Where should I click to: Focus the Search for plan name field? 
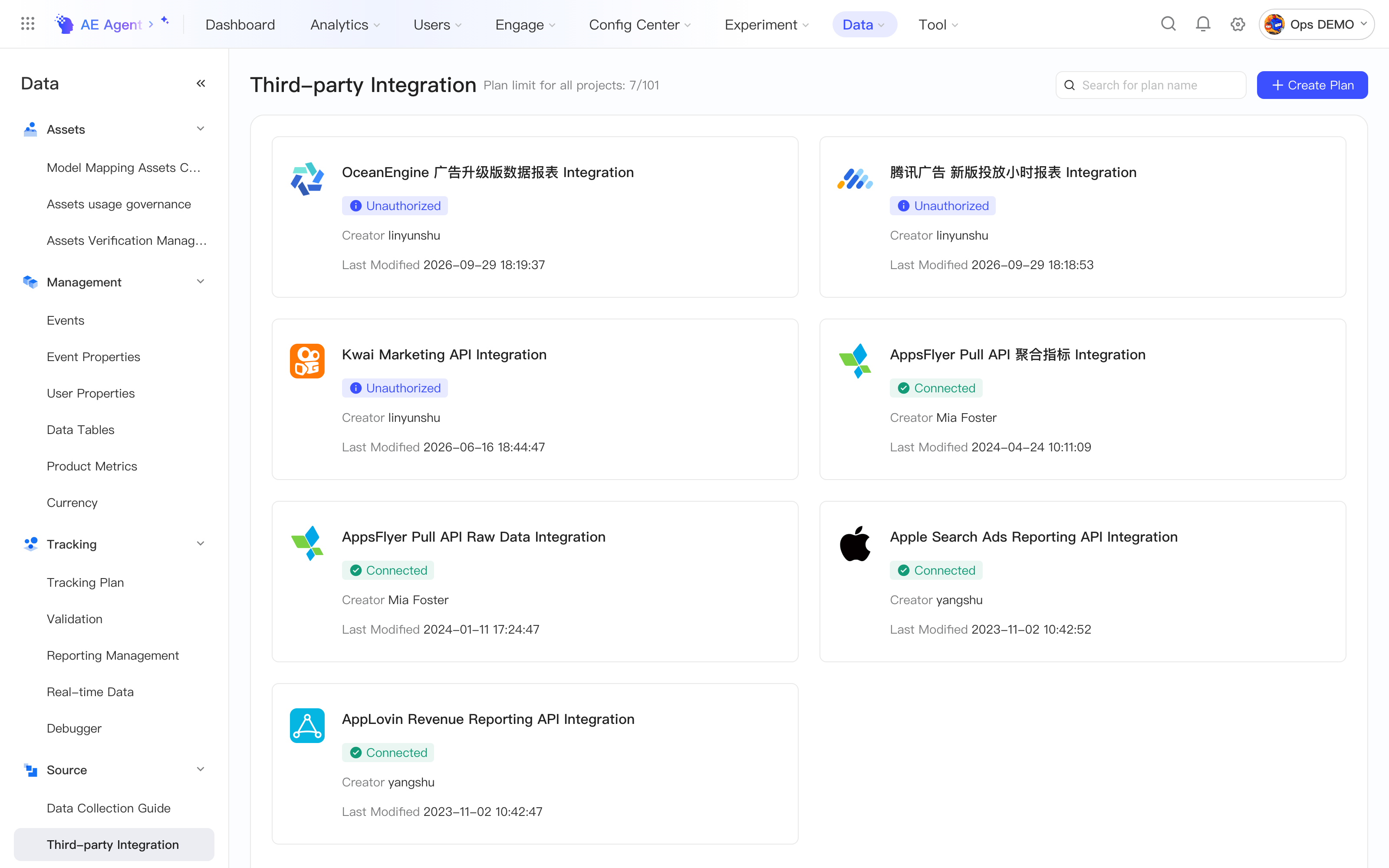[x=1151, y=85]
